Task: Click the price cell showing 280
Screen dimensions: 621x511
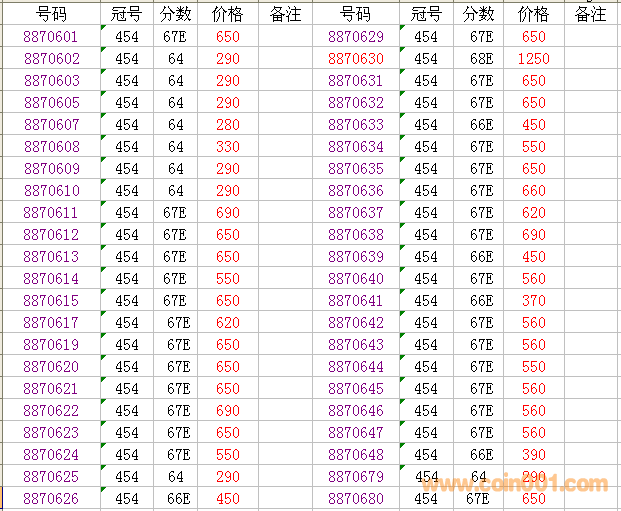Action: pos(228,125)
